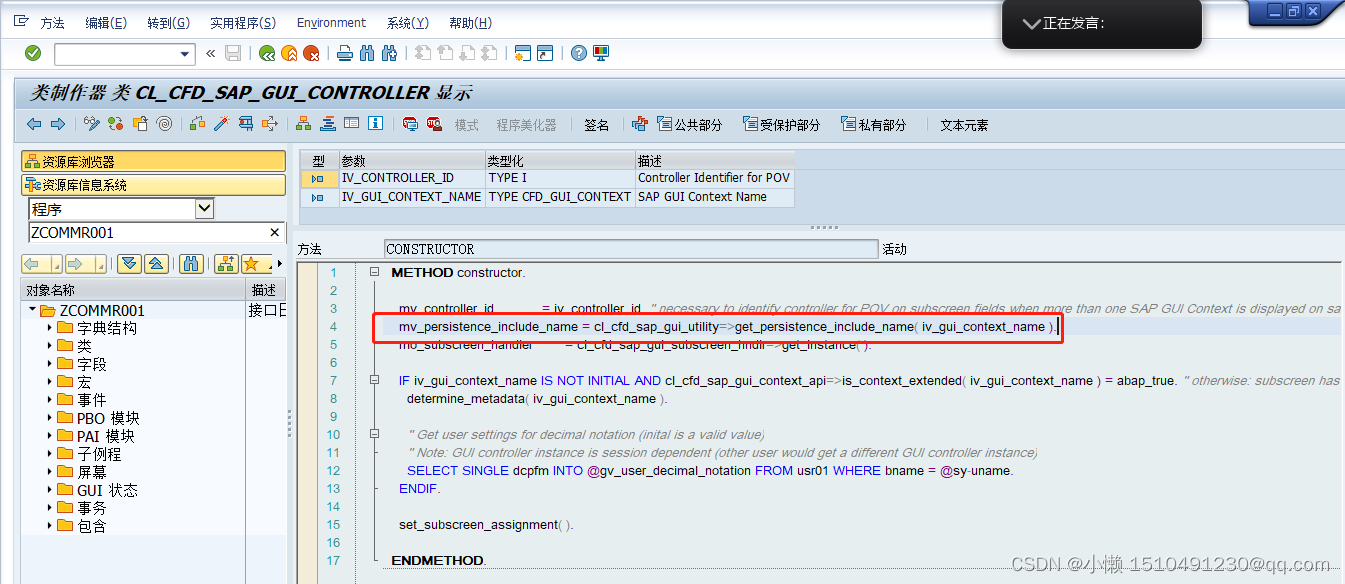This screenshot has width=1345, height=584.
Task: Click the IV_GUI_CONTEXT_NAME parameter cell
Action: [412, 197]
